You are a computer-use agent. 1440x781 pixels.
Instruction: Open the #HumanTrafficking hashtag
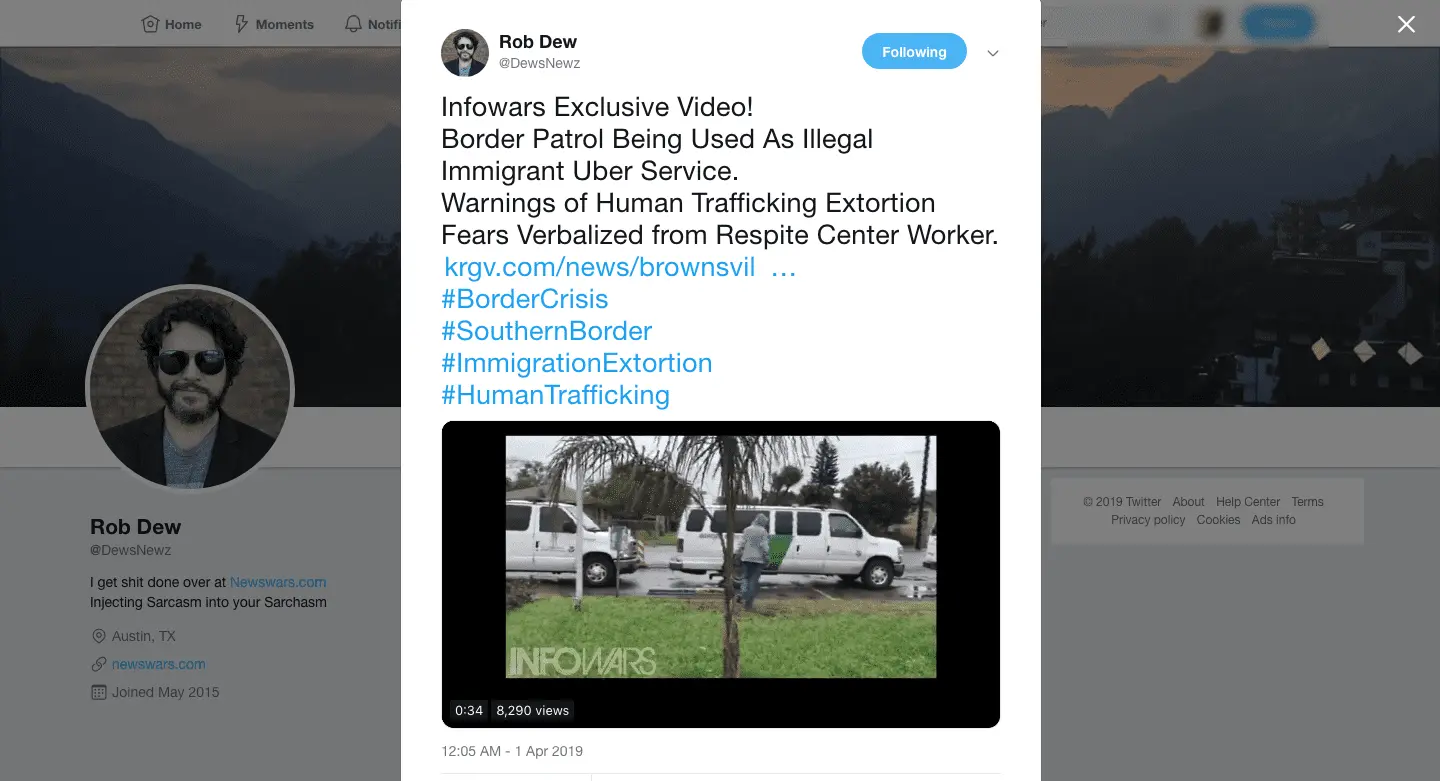click(556, 395)
